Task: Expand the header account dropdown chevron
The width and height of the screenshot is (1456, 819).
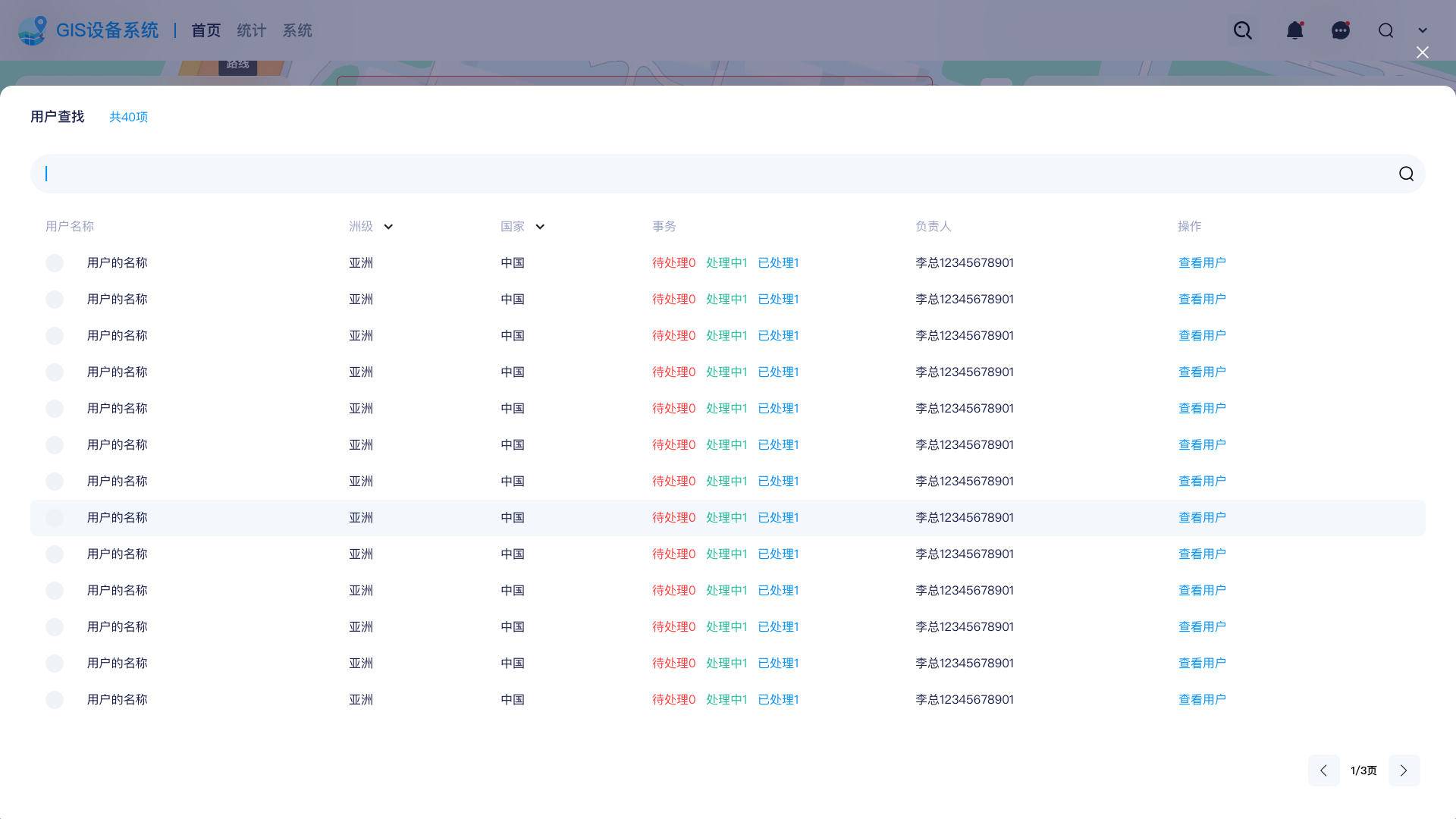Action: (1423, 30)
